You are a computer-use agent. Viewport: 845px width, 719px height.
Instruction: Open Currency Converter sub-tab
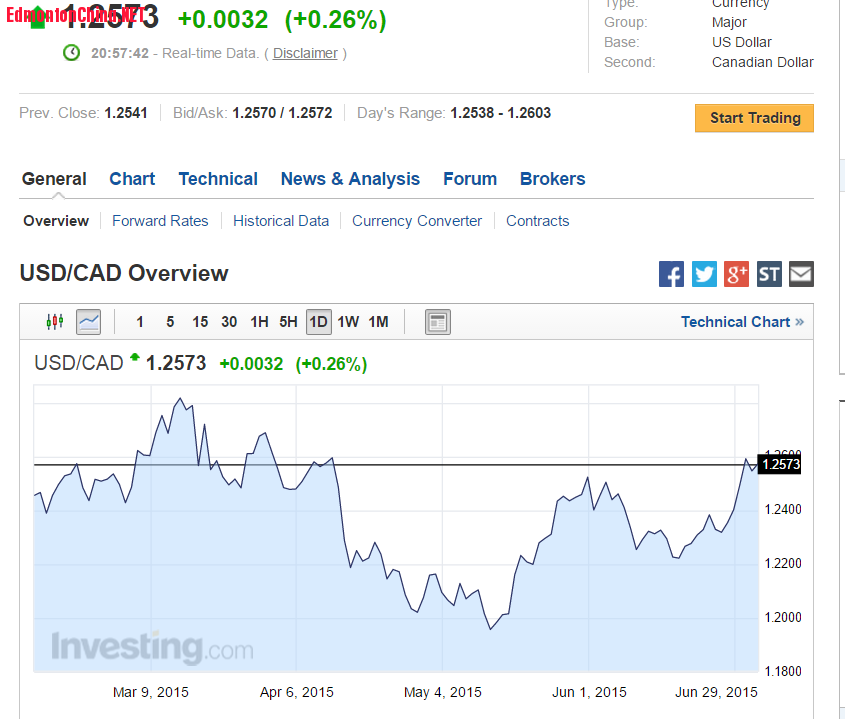(x=417, y=221)
